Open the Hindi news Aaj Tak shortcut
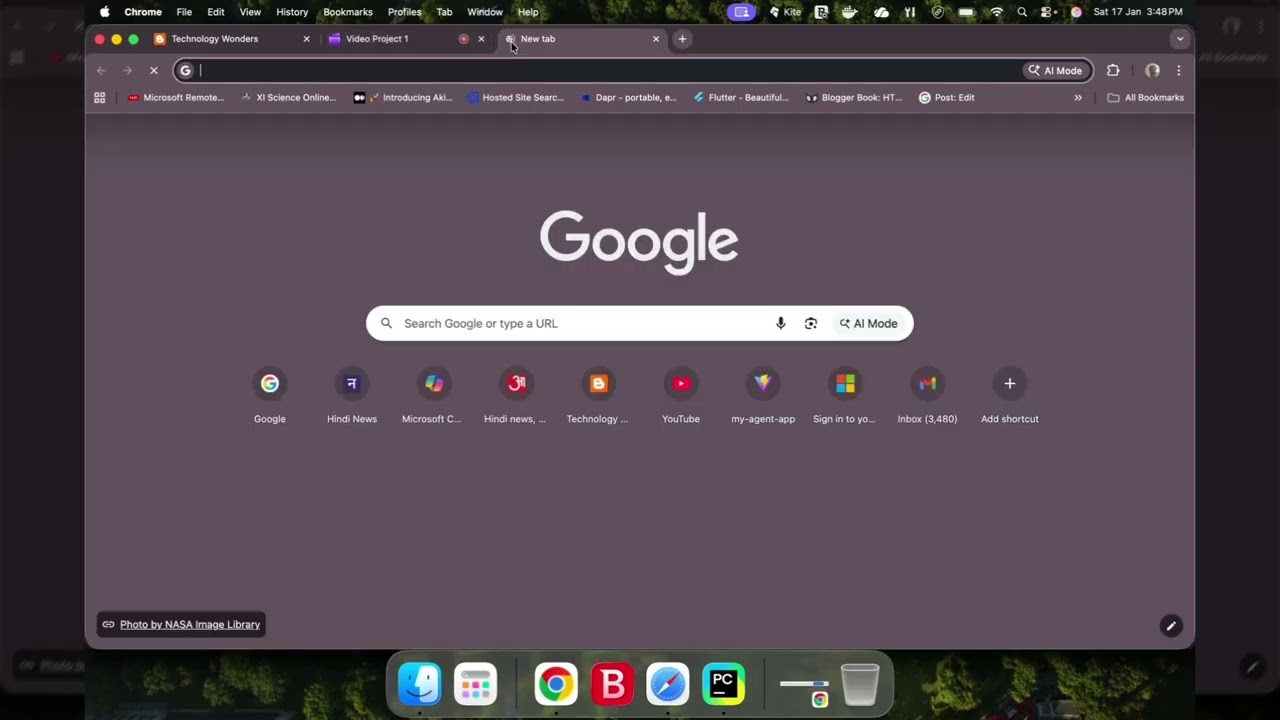The height and width of the screenshot is (720, 1280). 516,396
